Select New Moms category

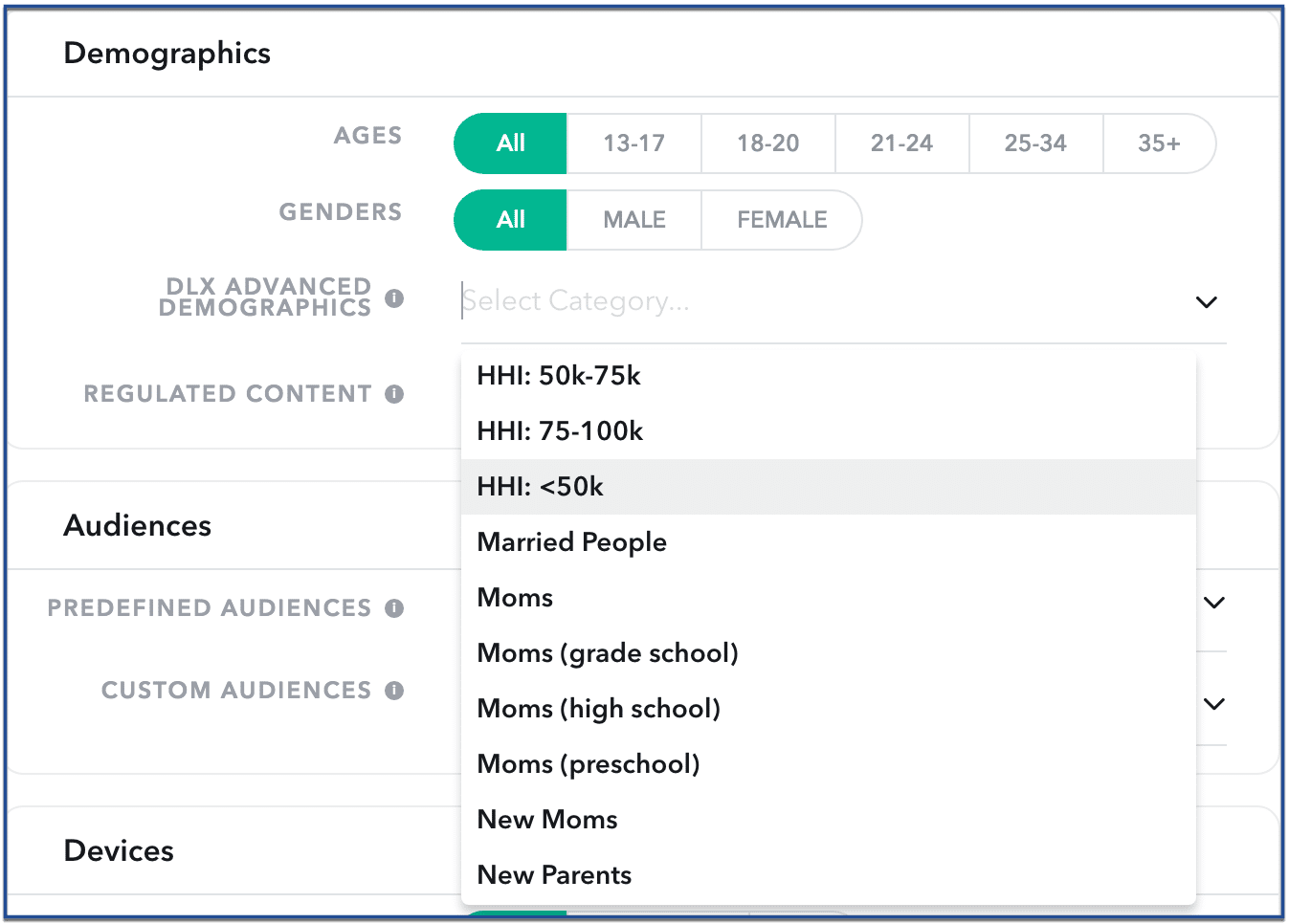click(x=829, y=820)
